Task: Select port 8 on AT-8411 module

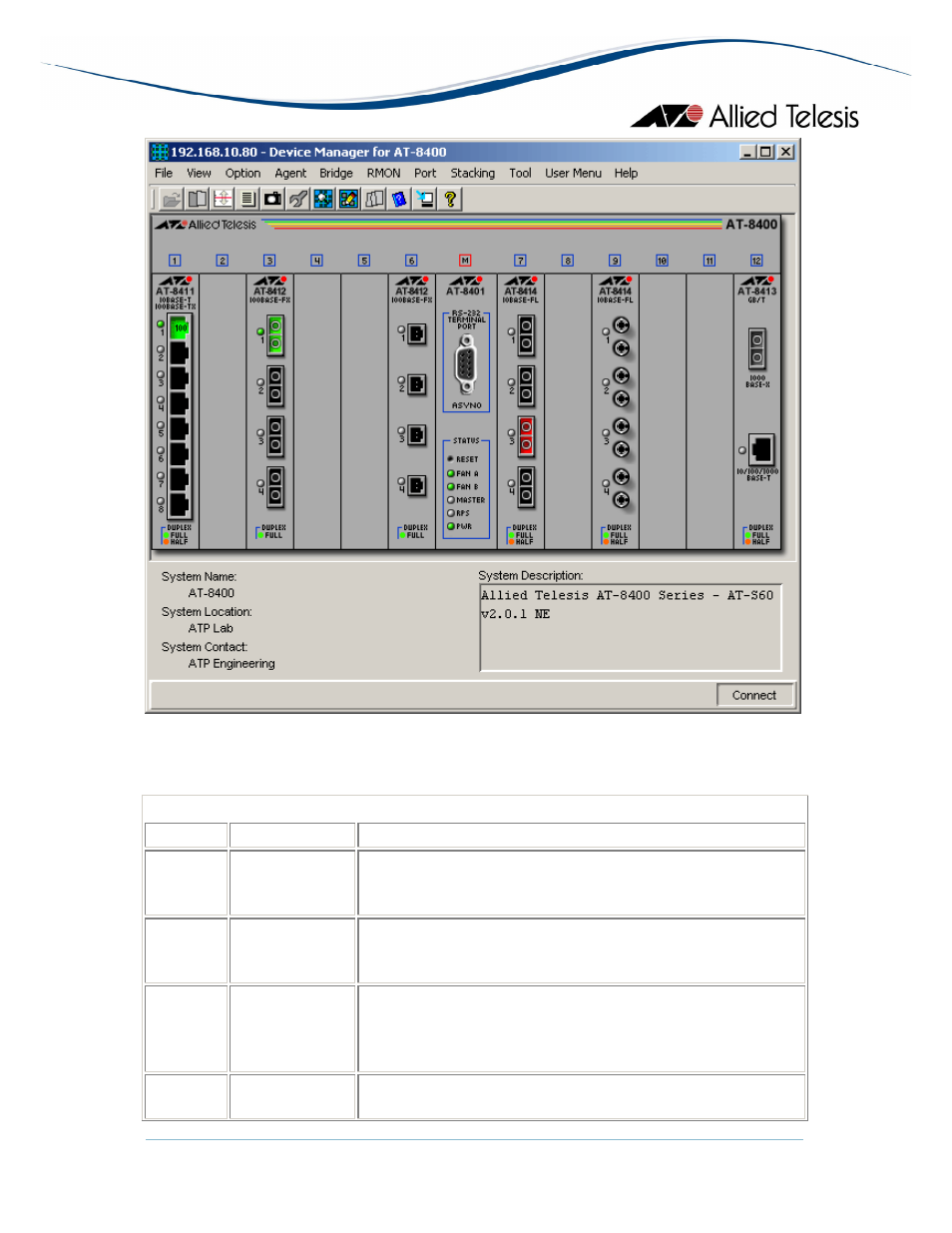Action: click(x=180, y=504)
